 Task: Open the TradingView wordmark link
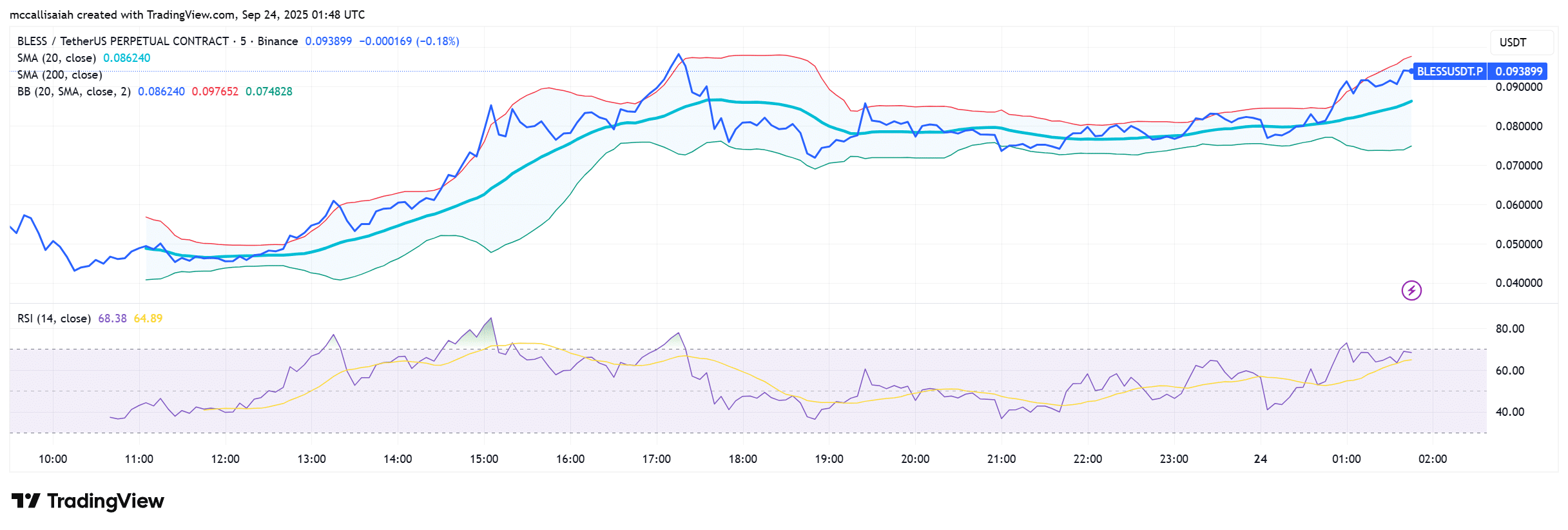[106, 501]
